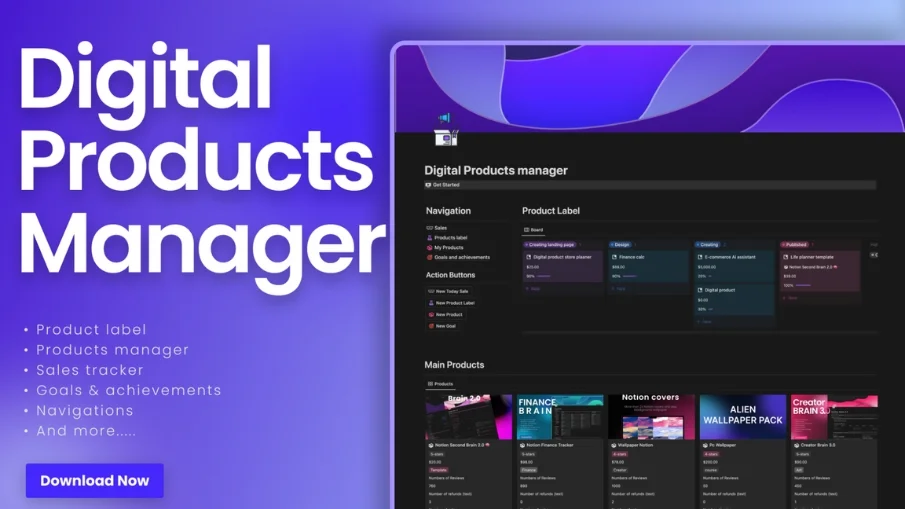This screenshot has height=509, width=905.
Task: Click the New Today Sale action button
Action: [448, 291]
